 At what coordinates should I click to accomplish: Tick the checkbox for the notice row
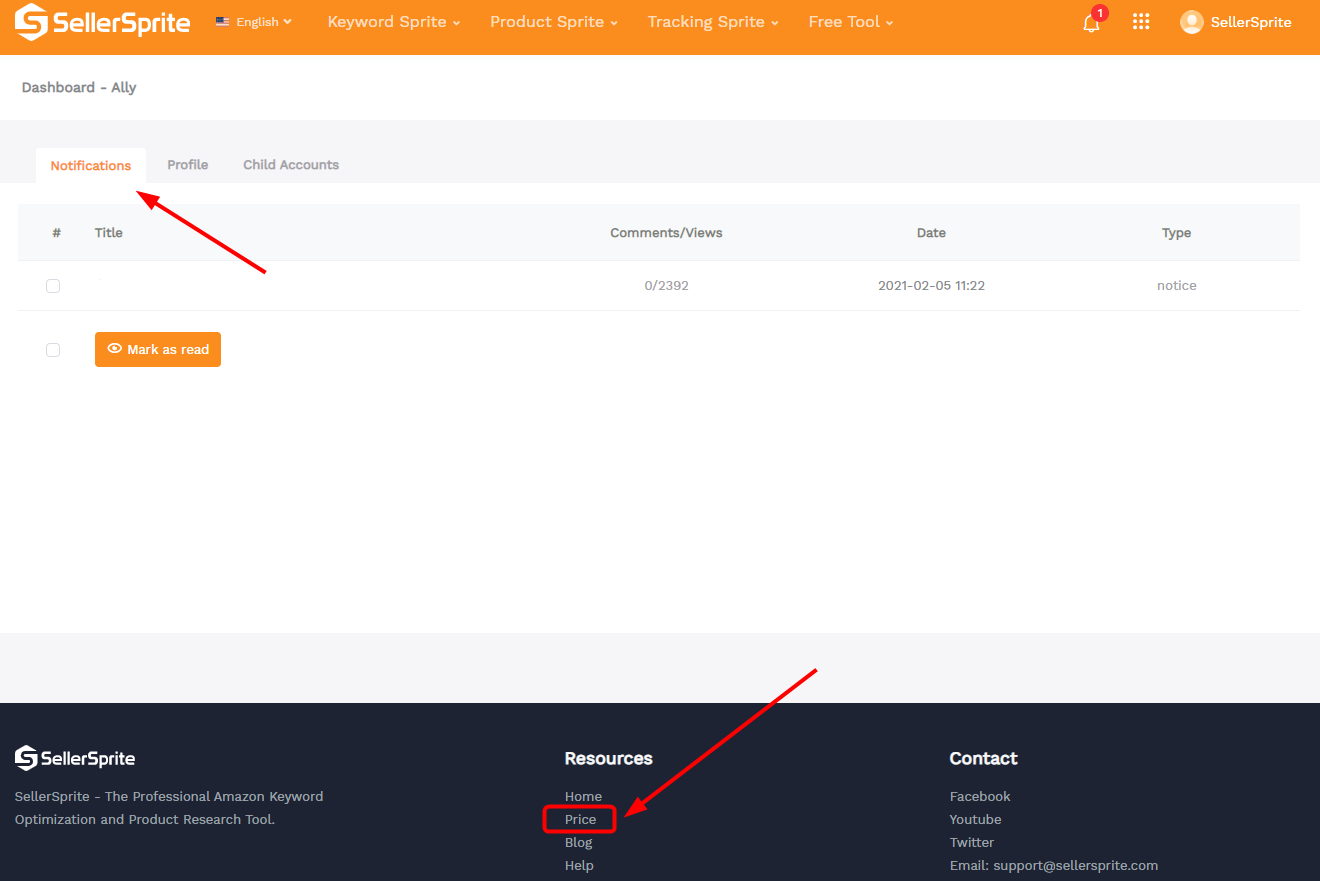53,286
